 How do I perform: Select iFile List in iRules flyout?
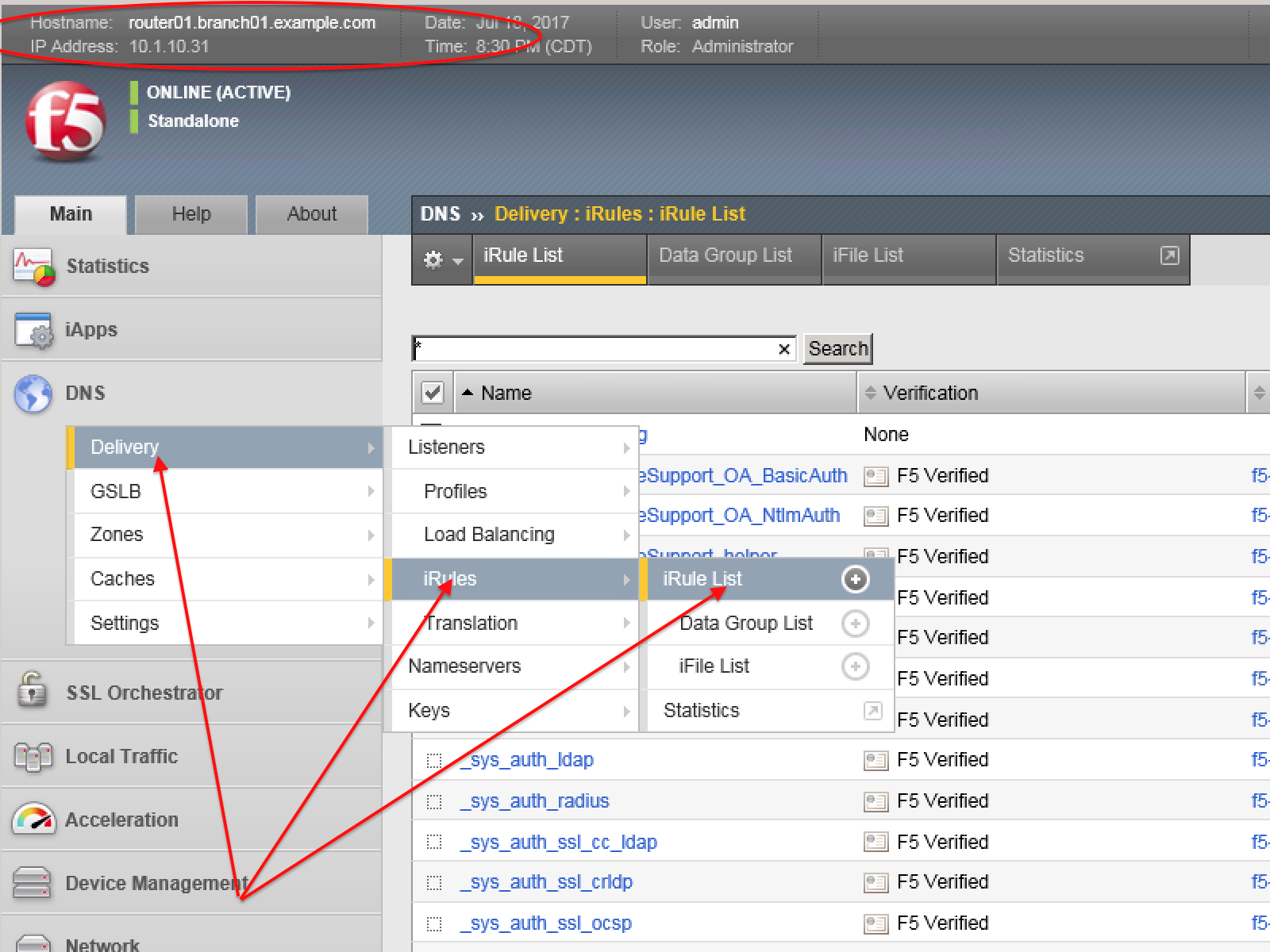714,666
